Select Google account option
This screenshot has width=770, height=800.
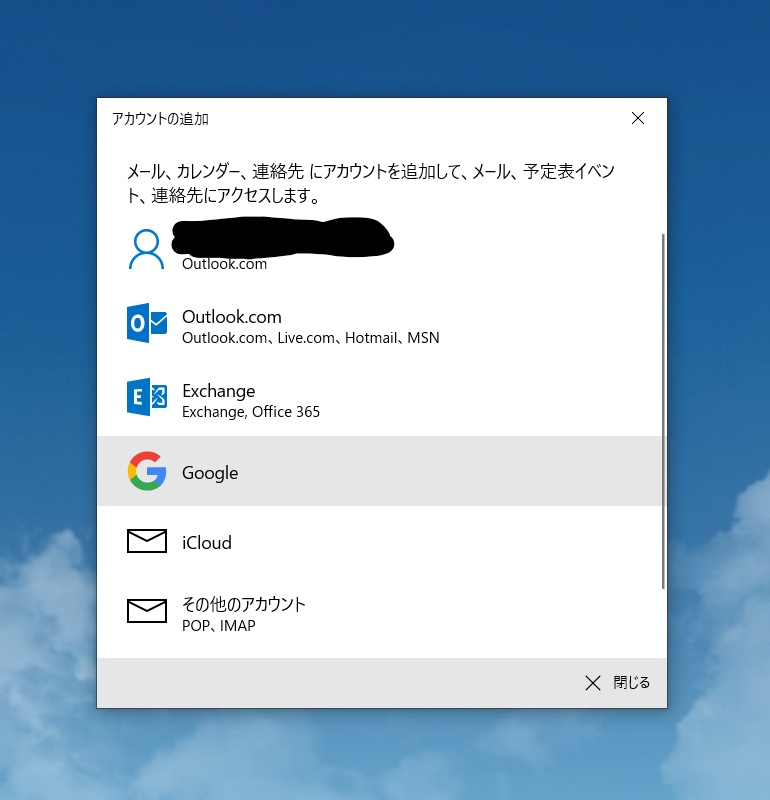(380, 471)
